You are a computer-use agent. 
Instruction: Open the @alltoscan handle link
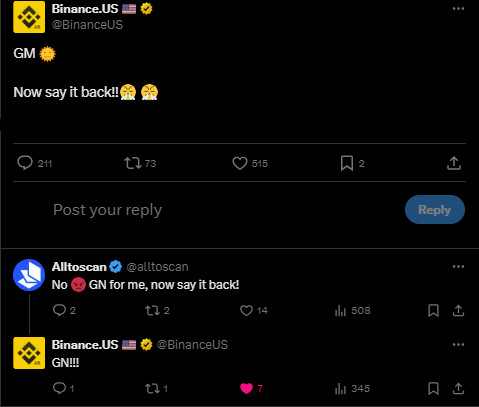pos(157,267)
